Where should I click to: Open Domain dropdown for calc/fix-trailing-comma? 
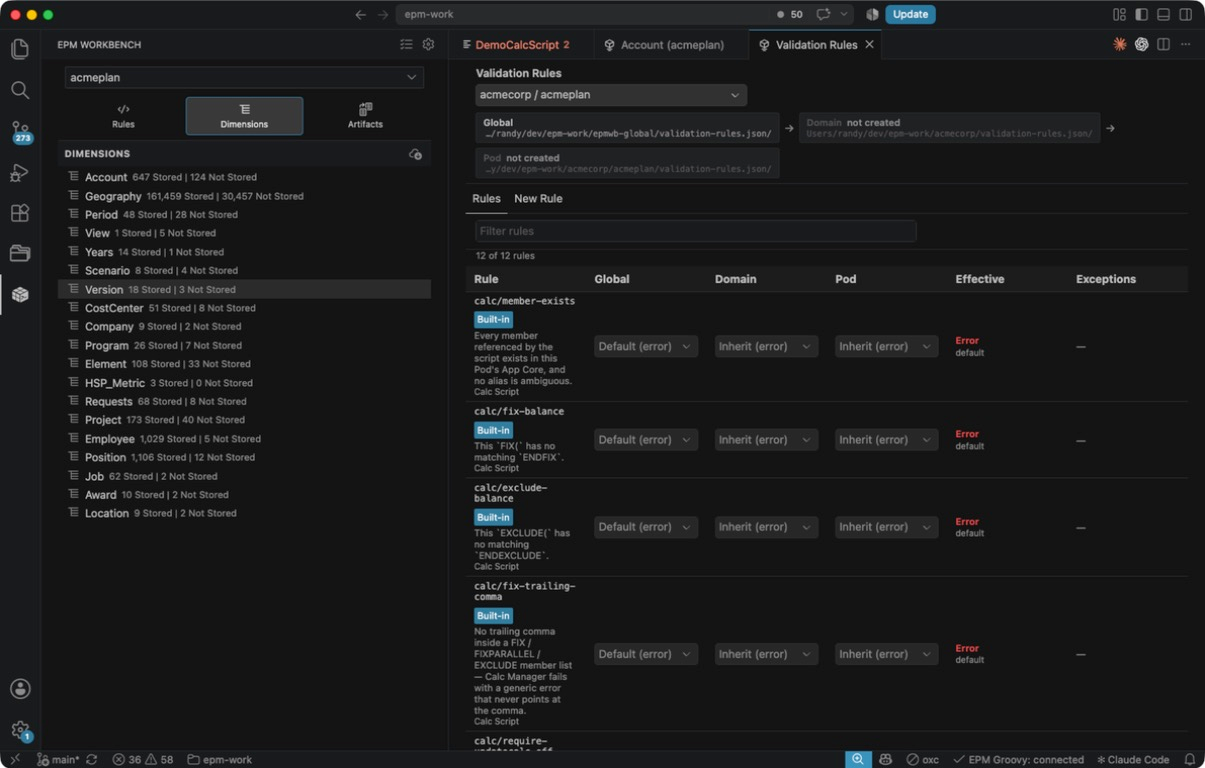point(766,654)
